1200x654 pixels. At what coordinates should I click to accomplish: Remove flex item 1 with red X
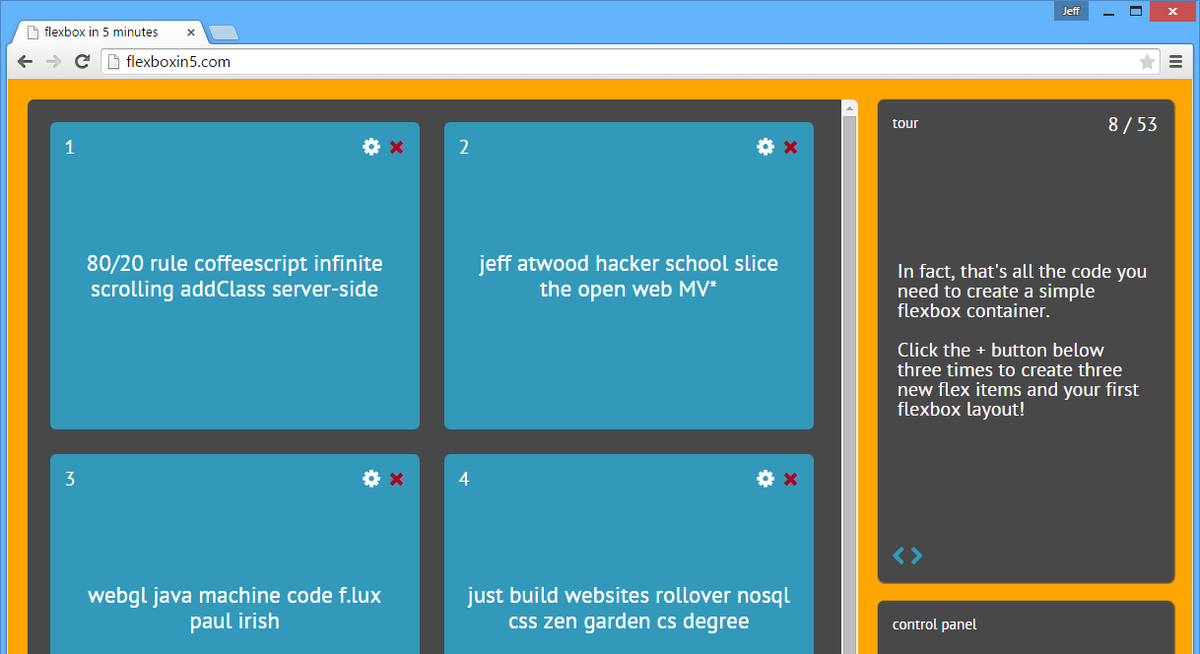397,147
